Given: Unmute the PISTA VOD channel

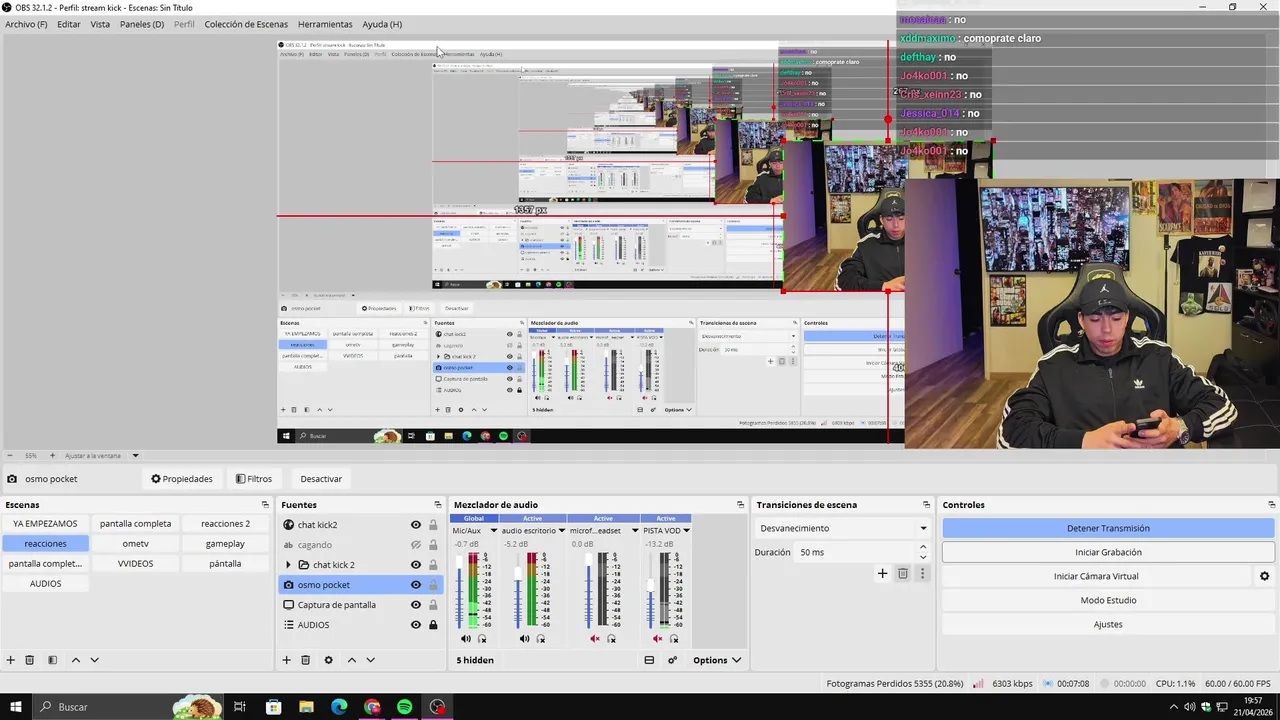Looking at the screenshot, I should pos(657,639).
